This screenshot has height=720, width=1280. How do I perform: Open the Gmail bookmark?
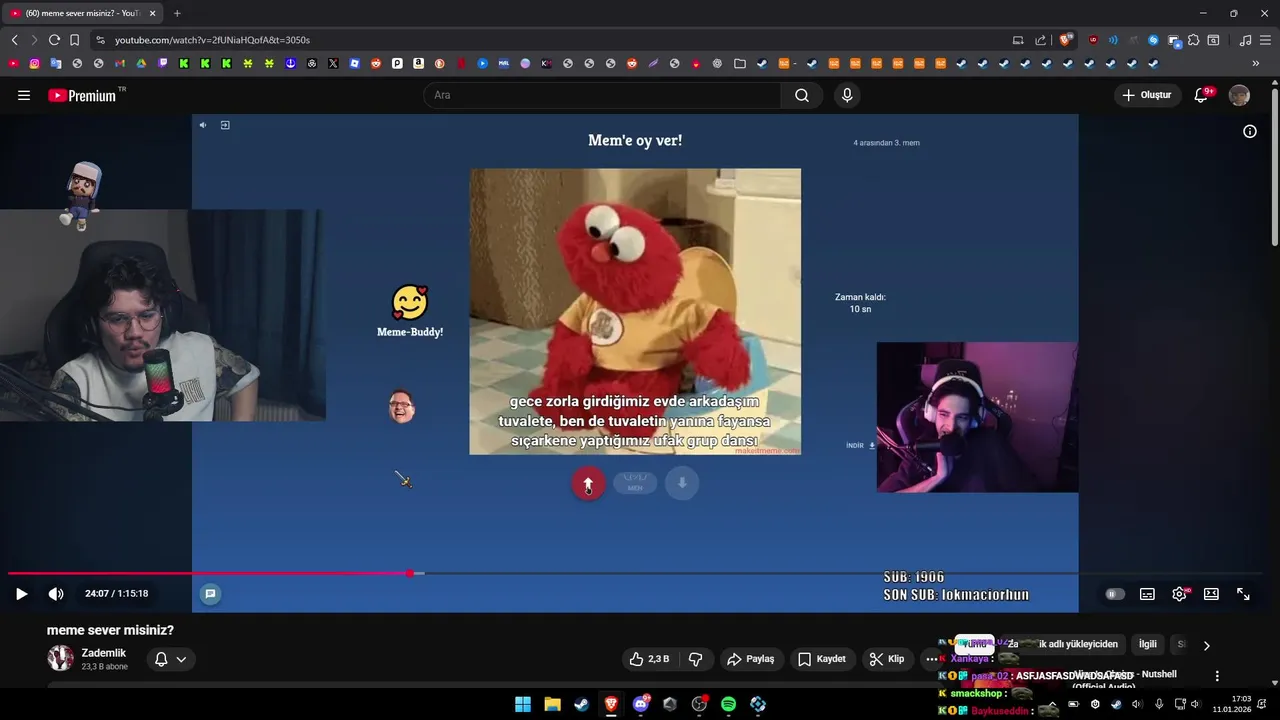(119, 63)
